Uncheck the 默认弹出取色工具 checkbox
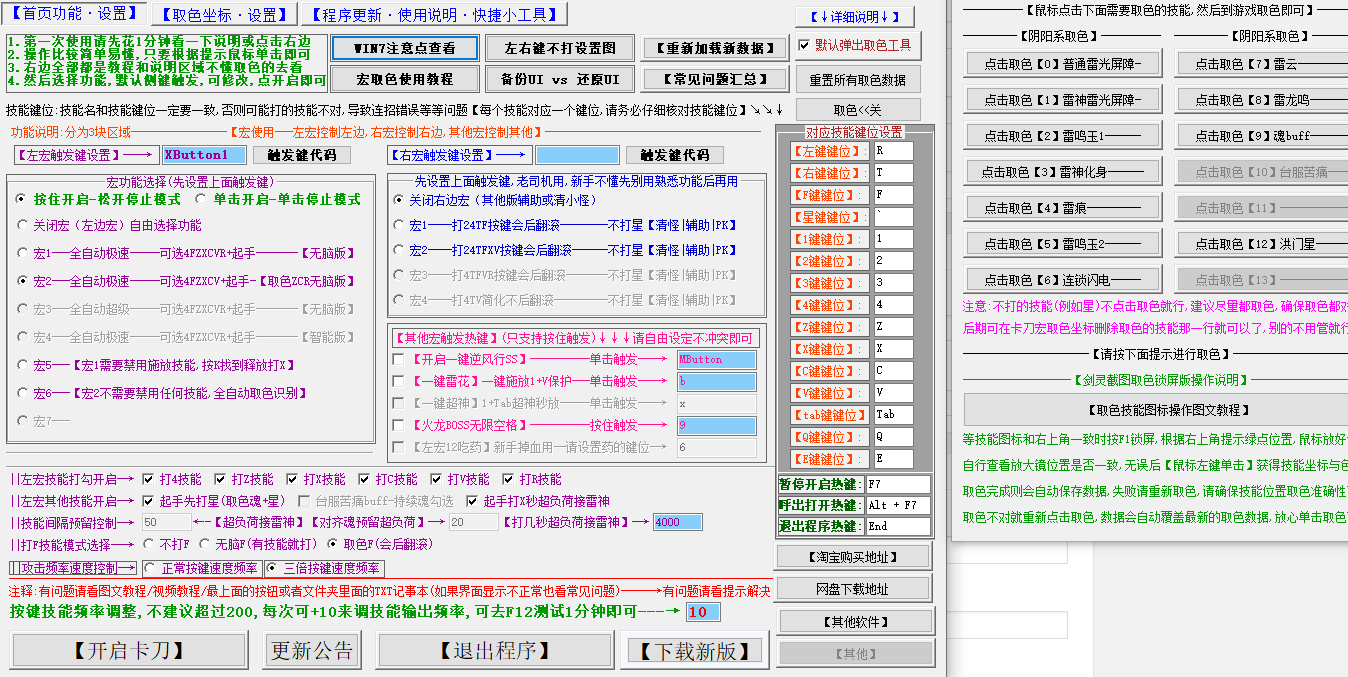 tap(805, 45)
